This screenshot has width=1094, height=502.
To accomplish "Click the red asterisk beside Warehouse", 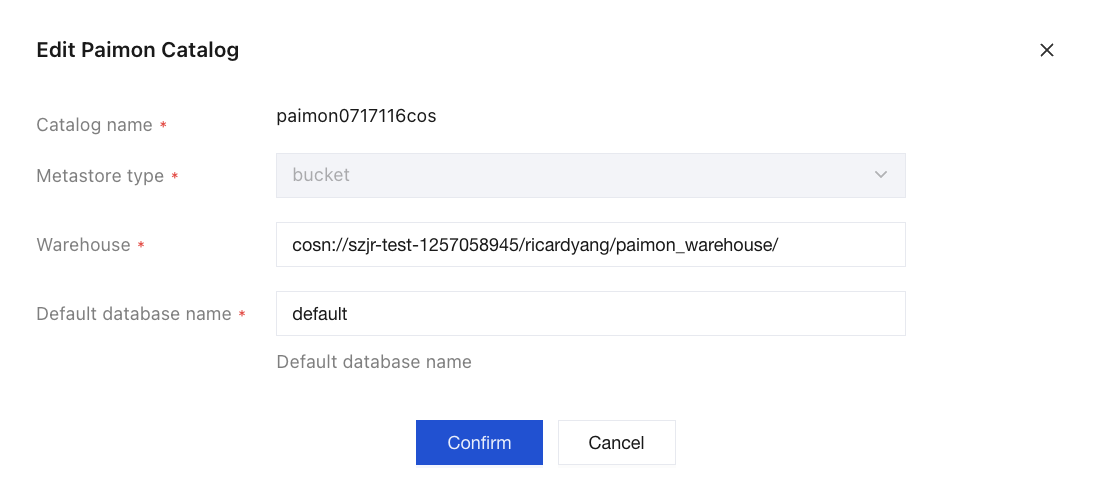I will click(x=141, y=246).
